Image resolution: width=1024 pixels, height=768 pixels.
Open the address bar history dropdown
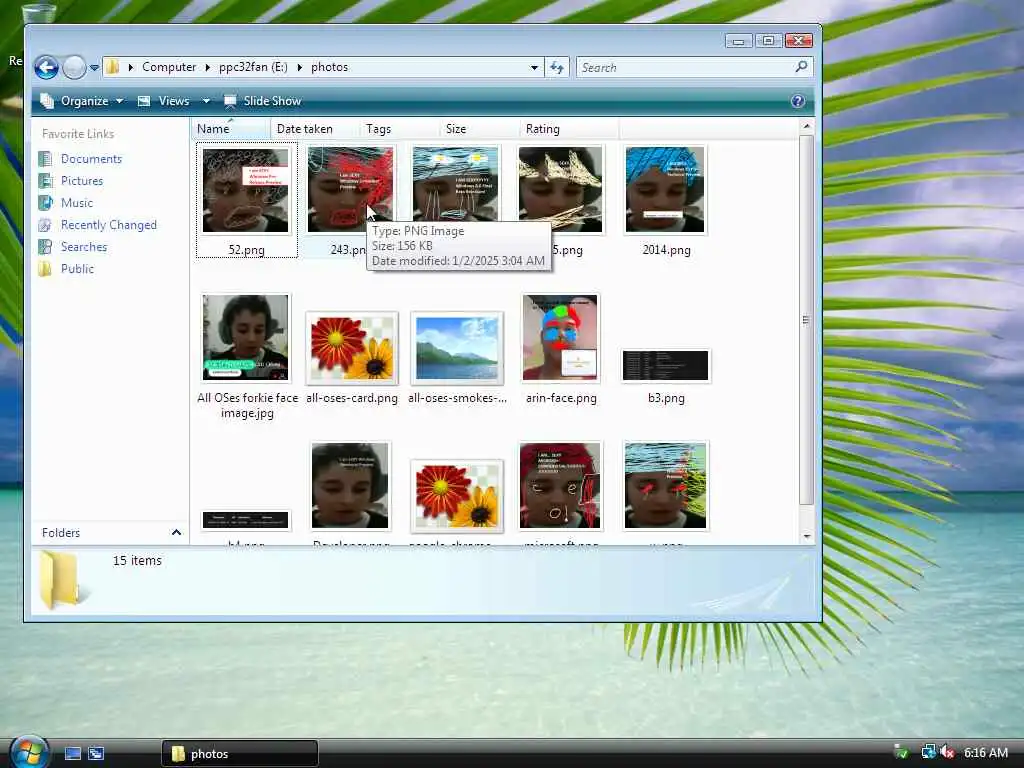tap(534, 67)
